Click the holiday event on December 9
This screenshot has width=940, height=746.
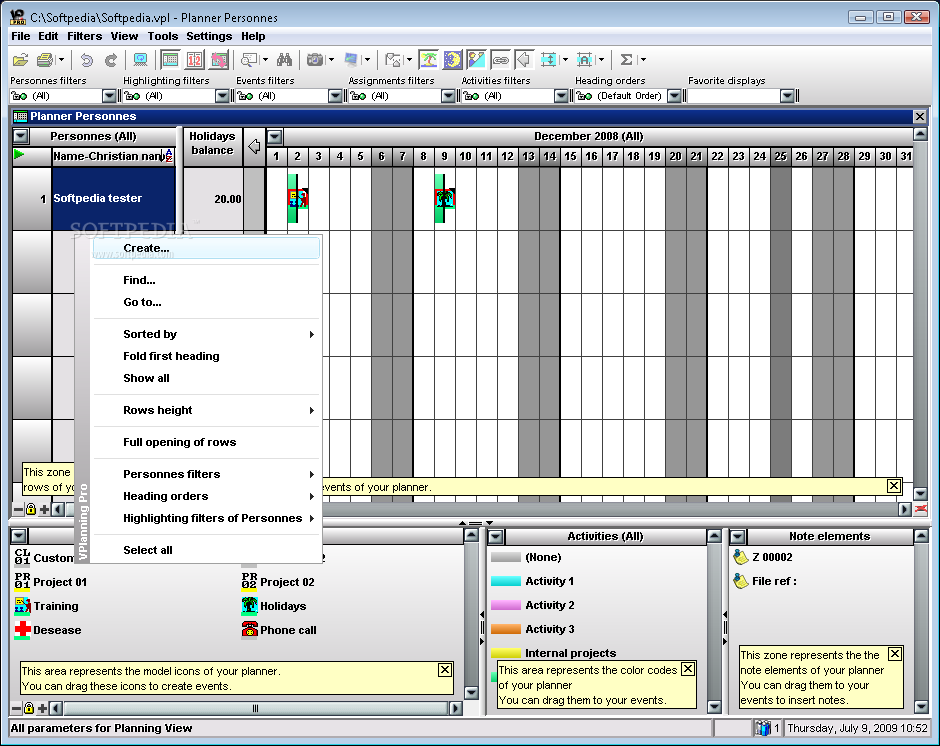(444, 198)
